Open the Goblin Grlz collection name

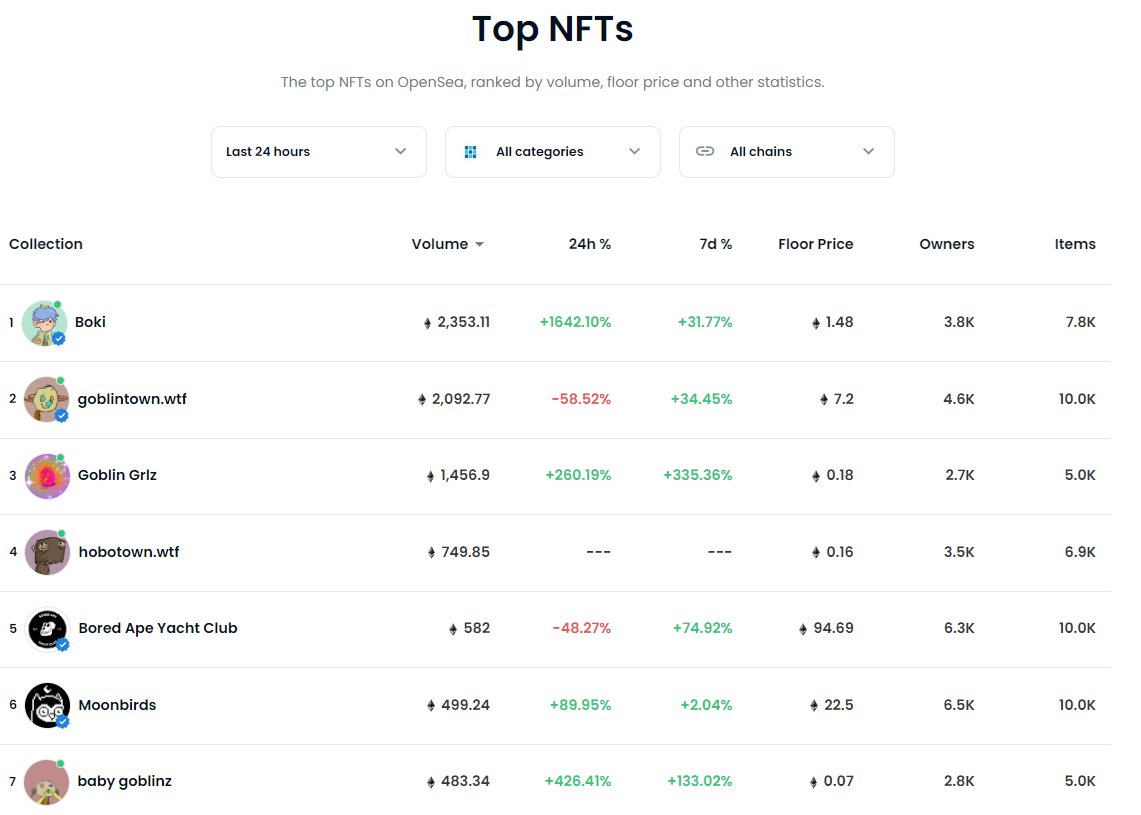117,474
